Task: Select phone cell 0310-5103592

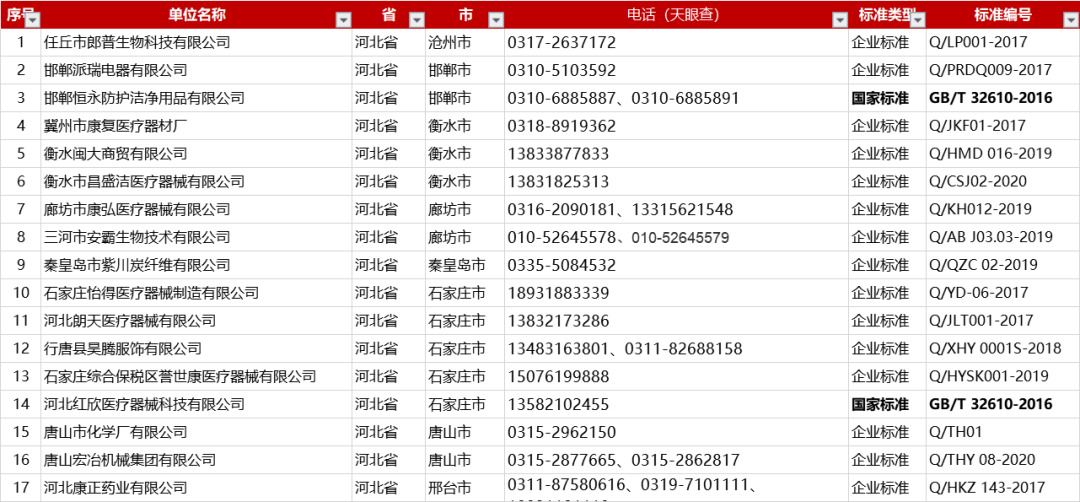Action: click(676, 70)
